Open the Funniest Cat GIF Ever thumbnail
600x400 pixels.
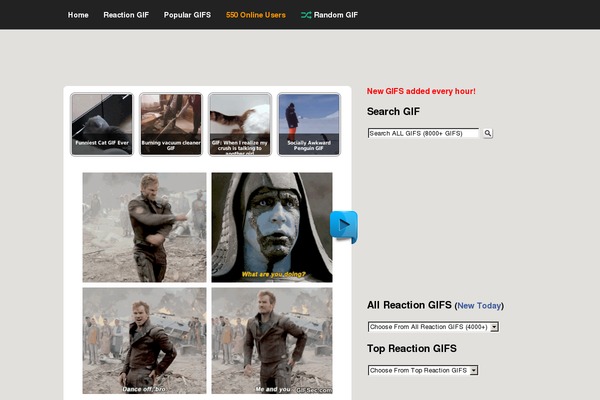tap(102, 124)
